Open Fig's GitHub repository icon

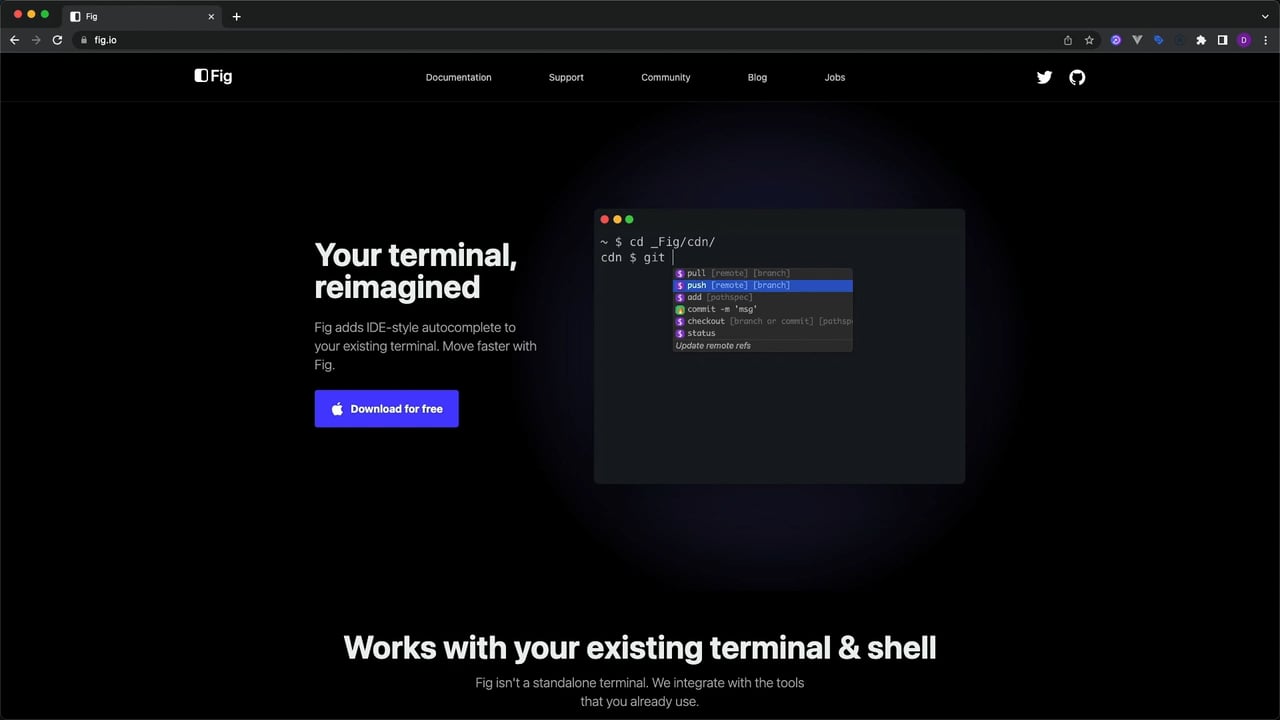pyautogui.click(x=1077, y=77)
